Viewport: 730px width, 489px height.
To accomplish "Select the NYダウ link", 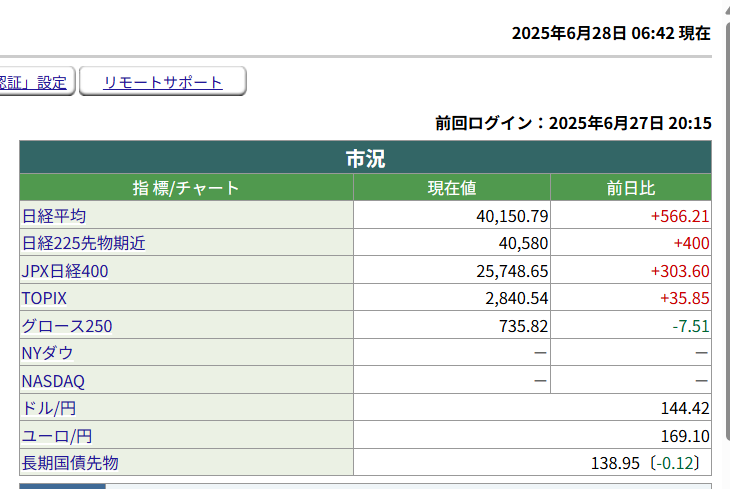I will tap(47, 353).
